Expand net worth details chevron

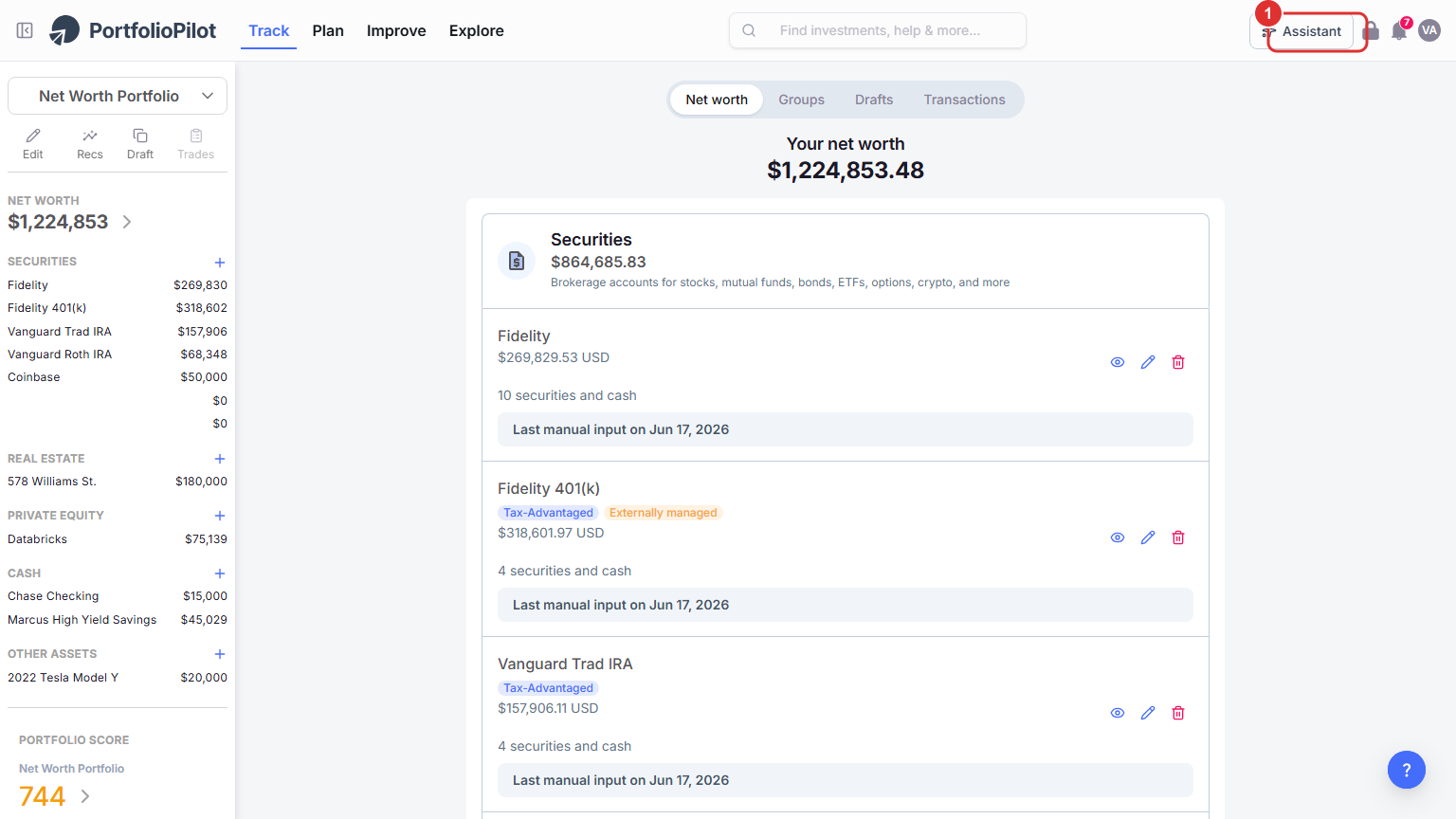coord(127,222)
